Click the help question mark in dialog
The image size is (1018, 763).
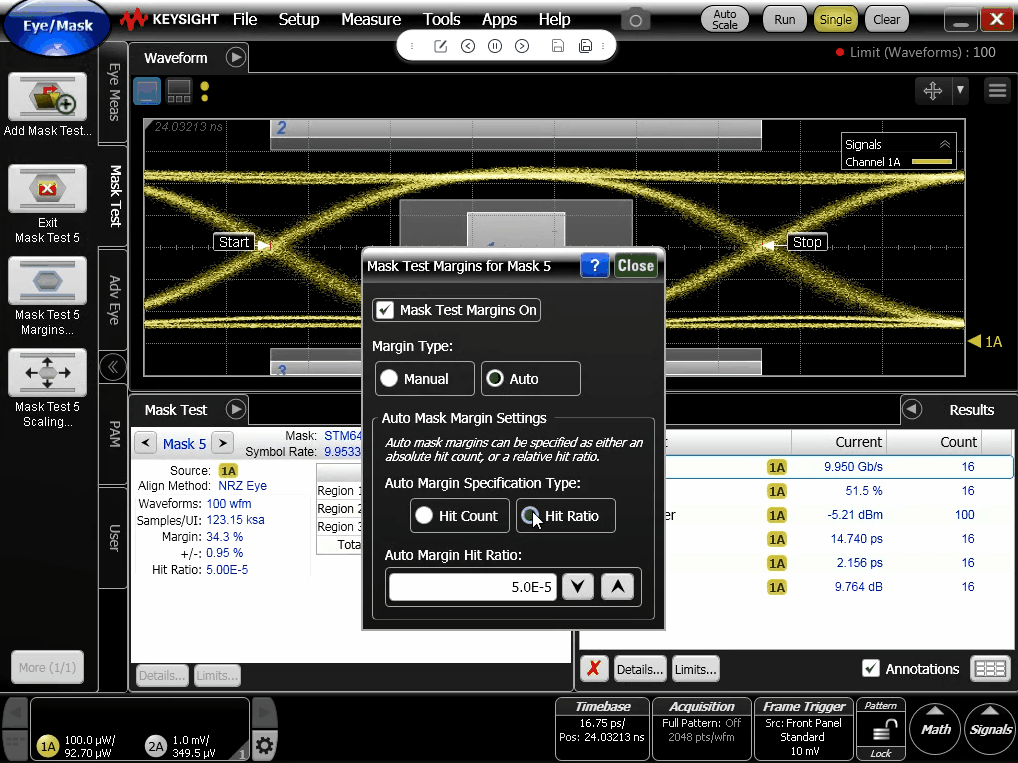click(594, 265)
